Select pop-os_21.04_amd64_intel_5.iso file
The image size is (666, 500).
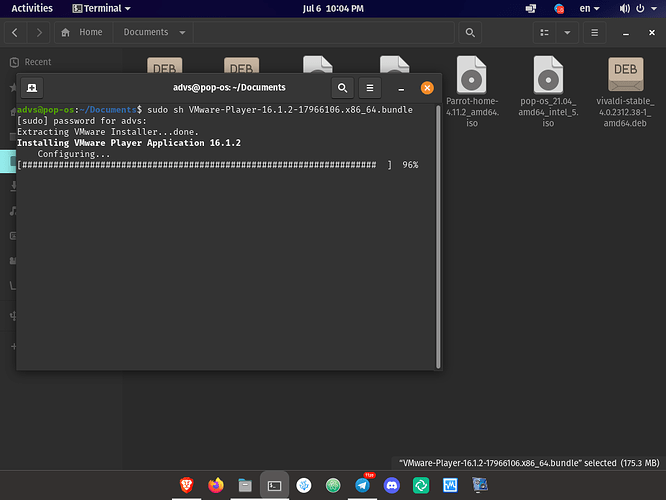[548, 92]
